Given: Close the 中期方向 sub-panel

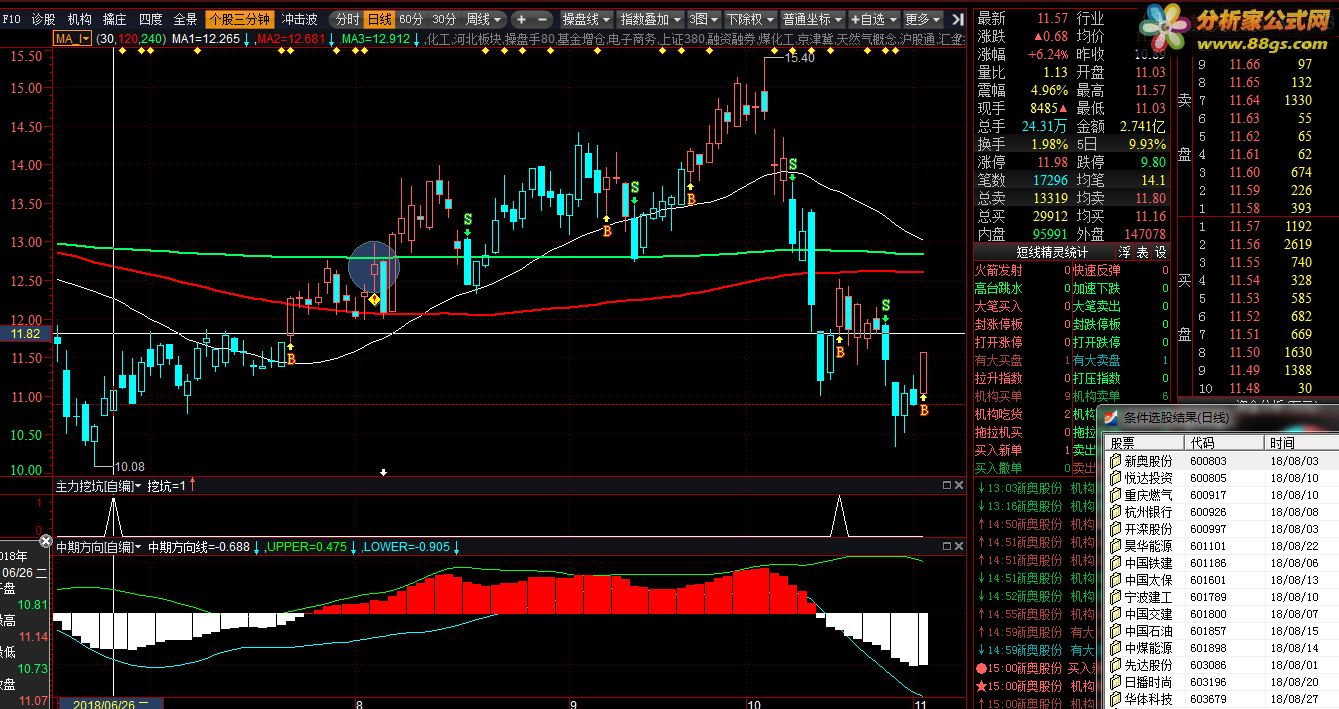Looking at the screenshot, I should [961, 545].
